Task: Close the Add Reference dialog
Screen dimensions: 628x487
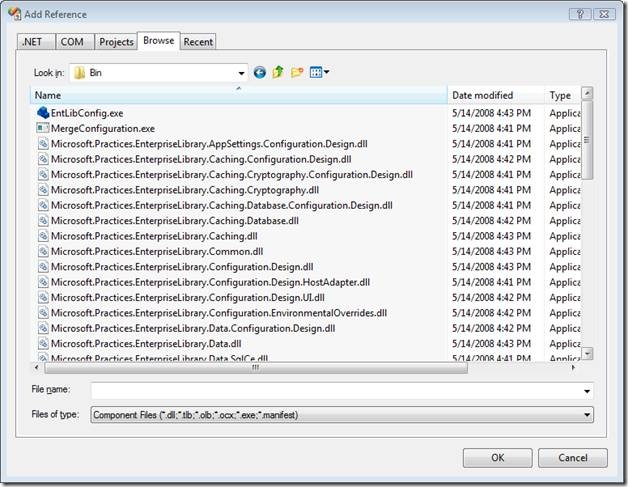Action: tap(604, 14)
